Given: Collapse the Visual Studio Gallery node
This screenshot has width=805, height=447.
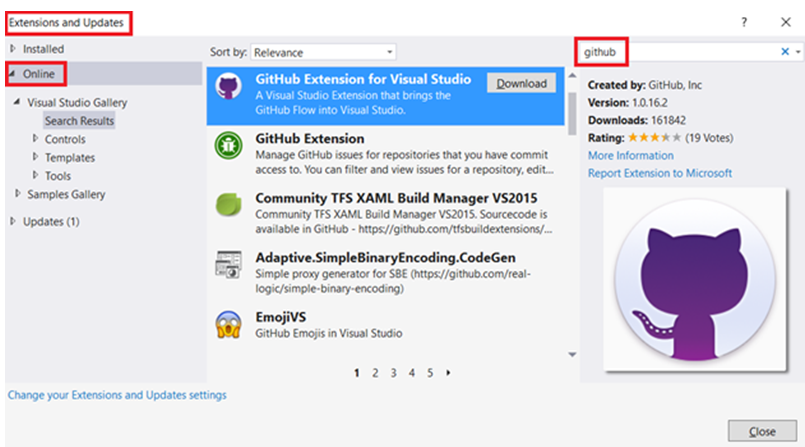Looking at the screenshot, I should [x=17, y=102].
